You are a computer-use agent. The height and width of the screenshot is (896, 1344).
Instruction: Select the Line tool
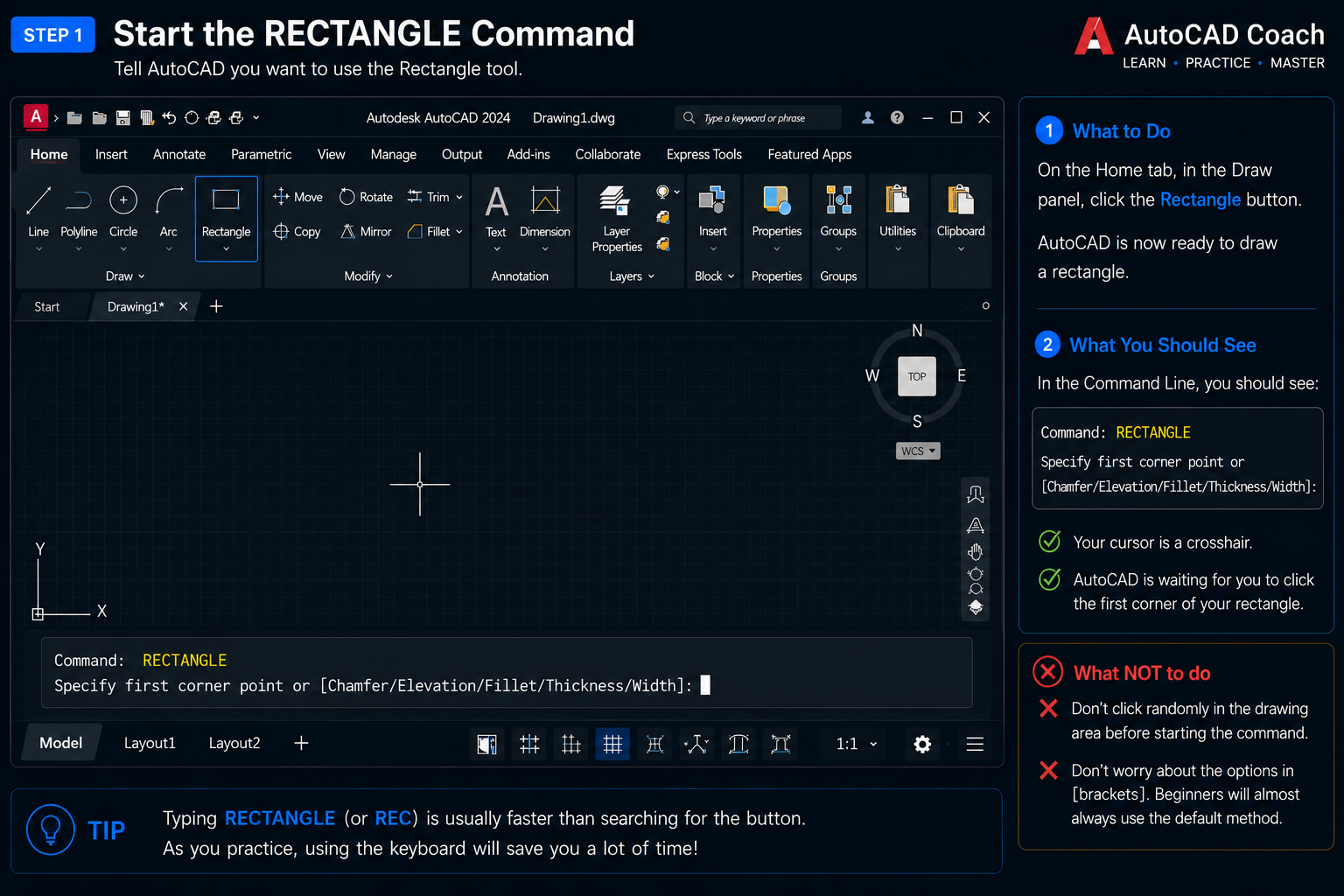click(38, 212)
